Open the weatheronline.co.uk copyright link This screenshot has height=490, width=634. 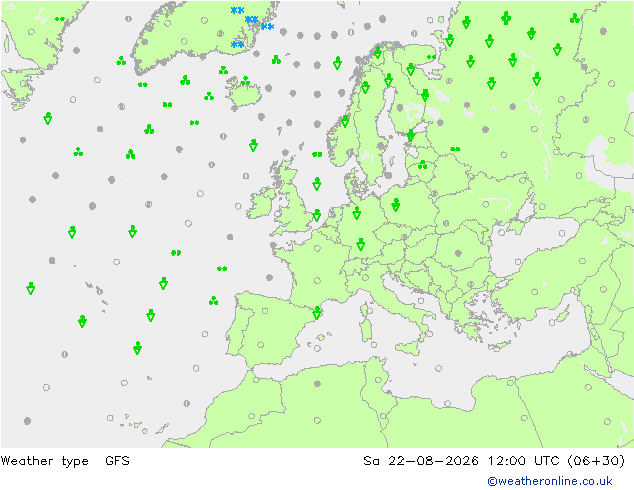coord(550,481)
